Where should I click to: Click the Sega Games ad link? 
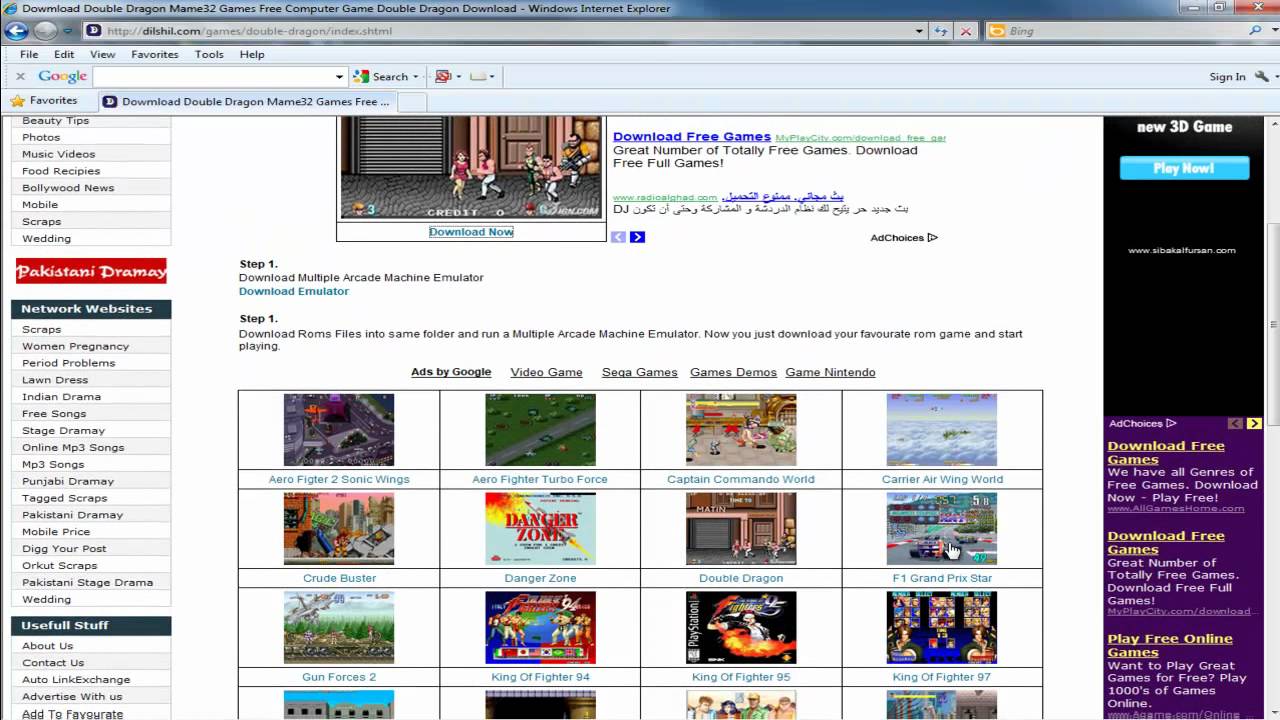pos(640,372)
